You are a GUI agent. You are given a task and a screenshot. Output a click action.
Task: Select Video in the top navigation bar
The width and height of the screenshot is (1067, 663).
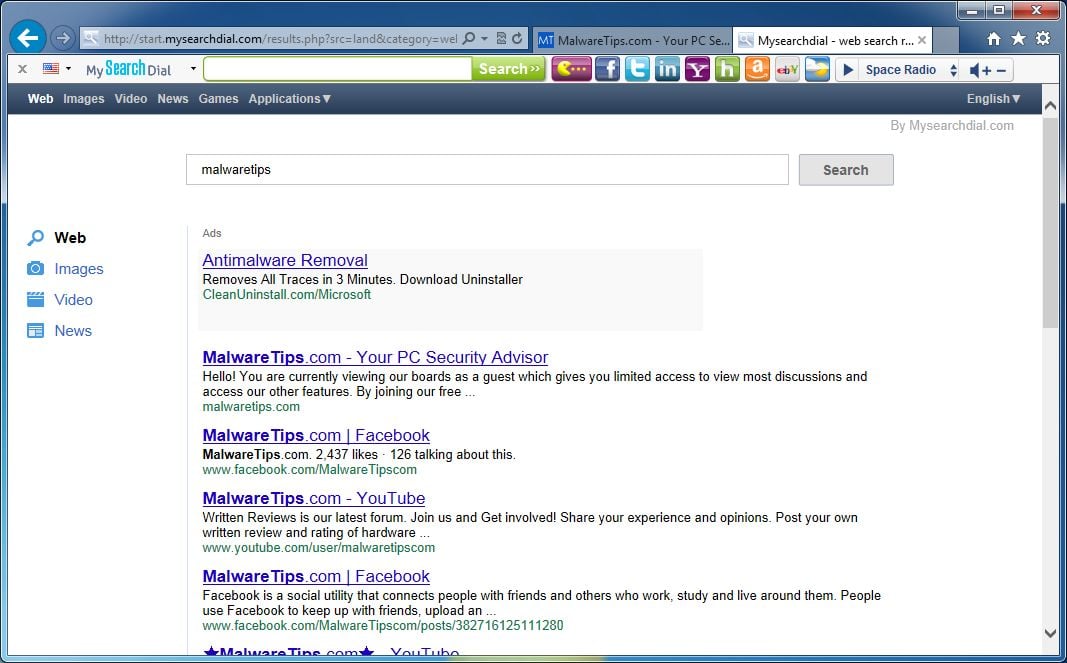tap(131, 99)
